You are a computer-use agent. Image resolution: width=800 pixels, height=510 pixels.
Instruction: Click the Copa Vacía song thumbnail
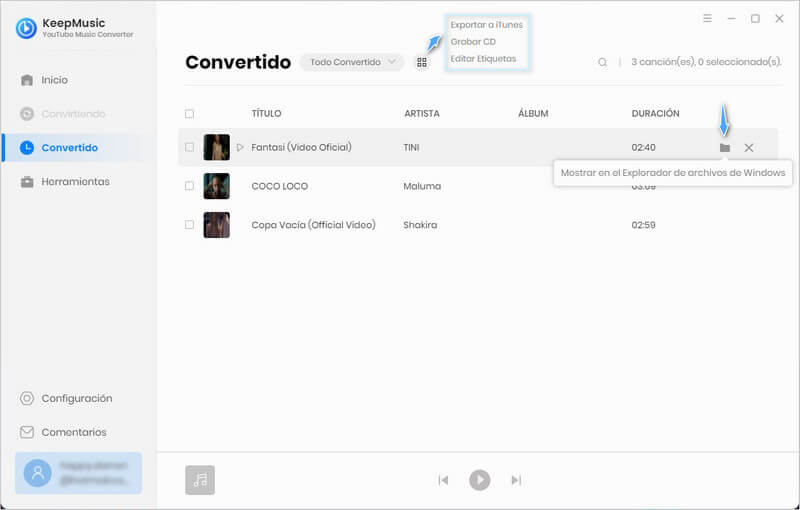217,225
